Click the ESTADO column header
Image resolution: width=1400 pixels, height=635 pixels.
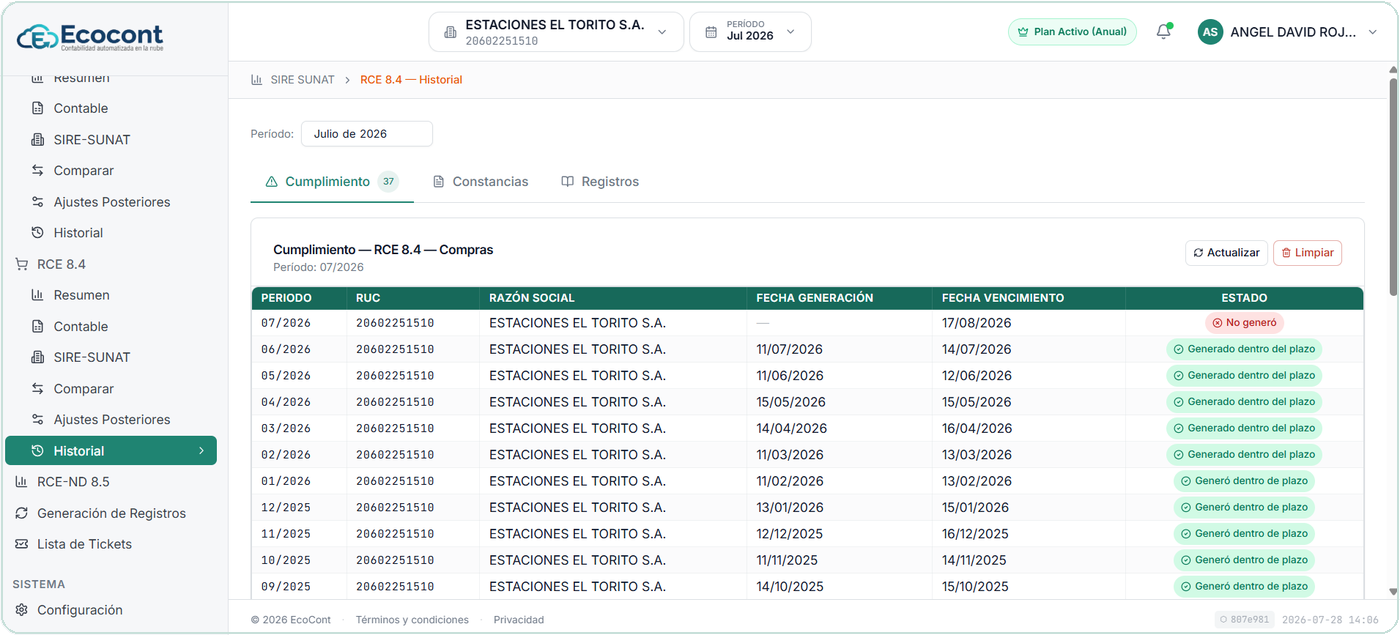coord(1244,298)
